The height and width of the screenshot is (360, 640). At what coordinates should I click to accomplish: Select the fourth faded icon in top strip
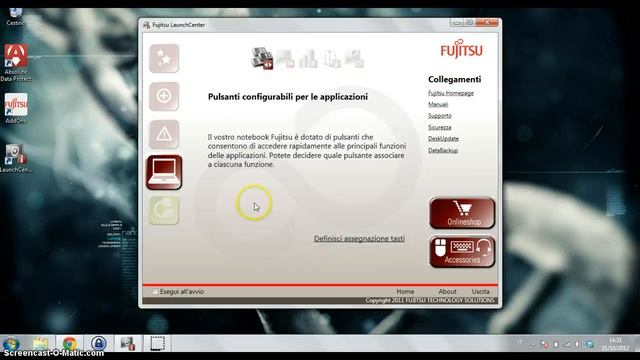pos(331,59)
